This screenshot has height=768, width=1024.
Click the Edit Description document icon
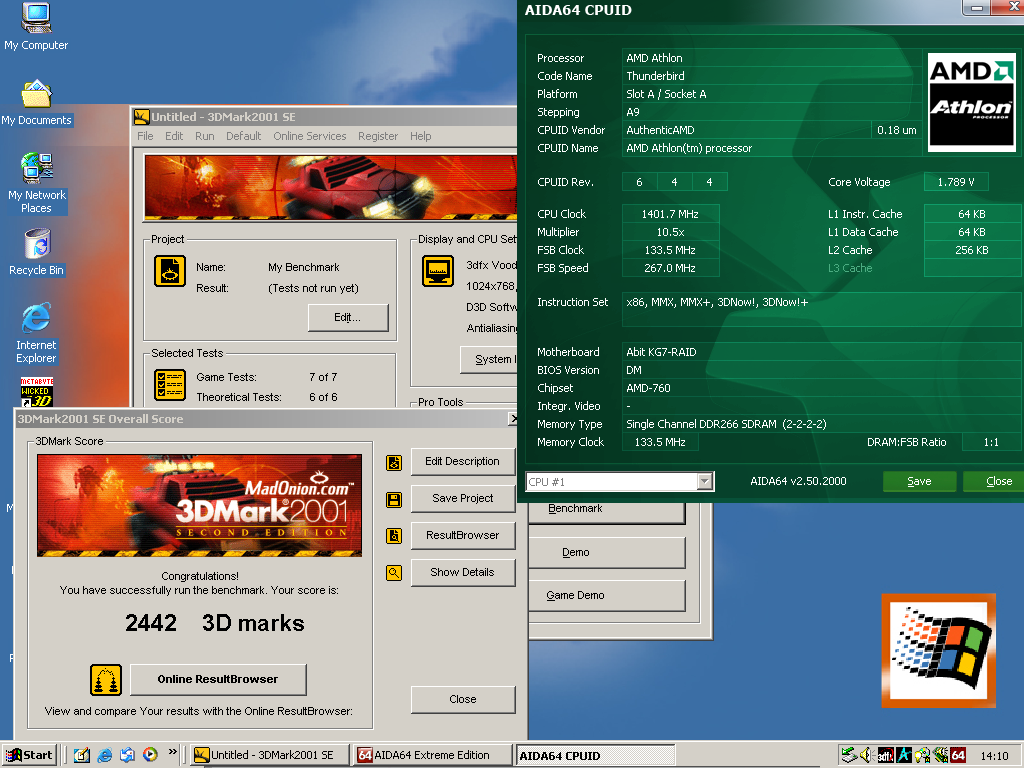394,462
